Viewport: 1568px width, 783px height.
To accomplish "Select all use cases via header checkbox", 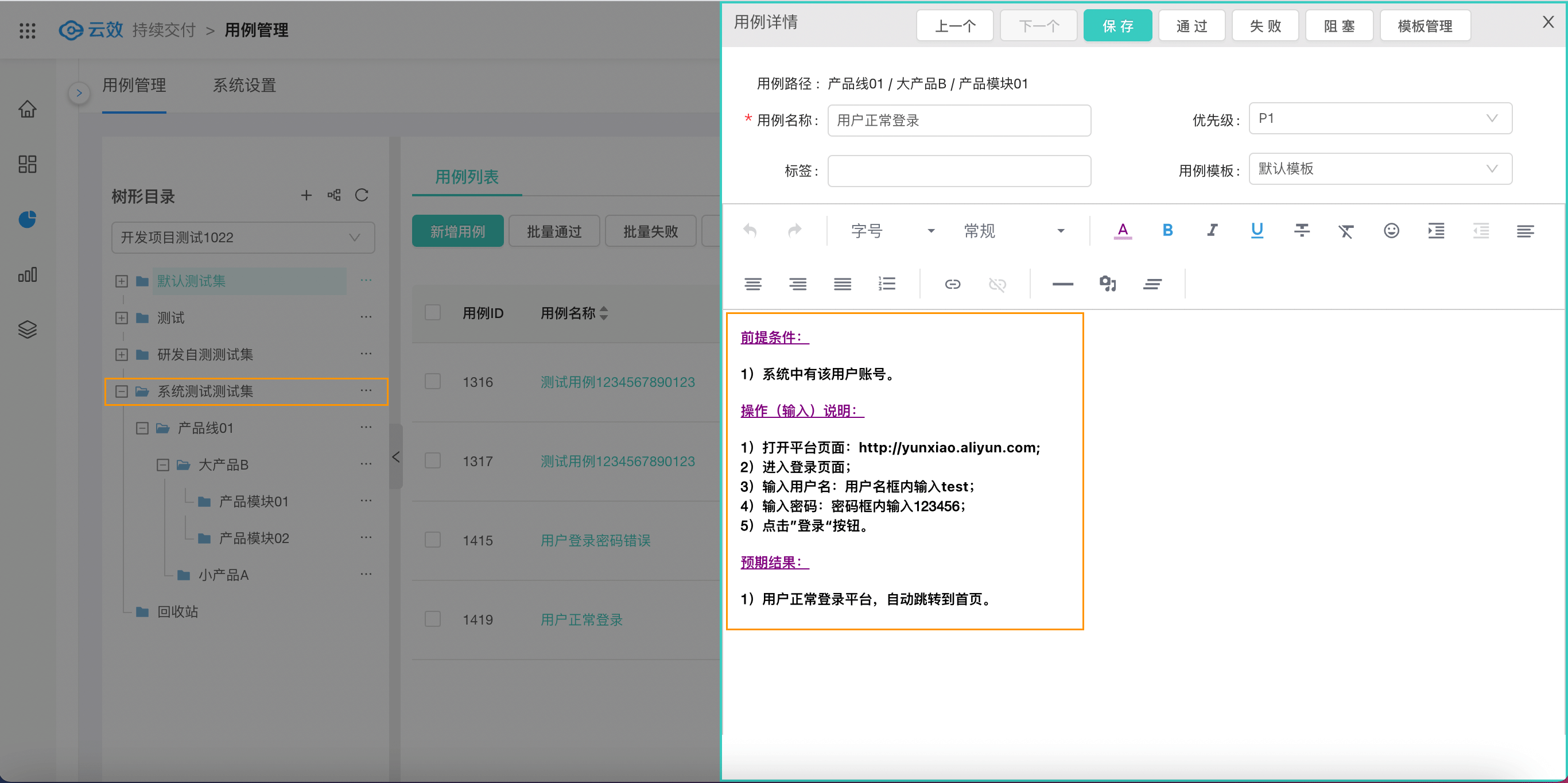I will (433, 313).
